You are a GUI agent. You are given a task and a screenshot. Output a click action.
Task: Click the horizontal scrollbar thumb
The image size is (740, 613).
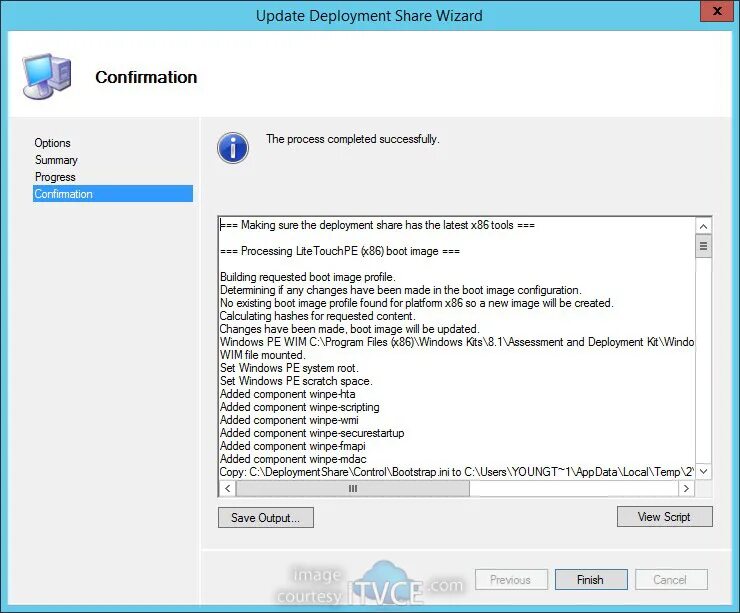click(353, 488)
